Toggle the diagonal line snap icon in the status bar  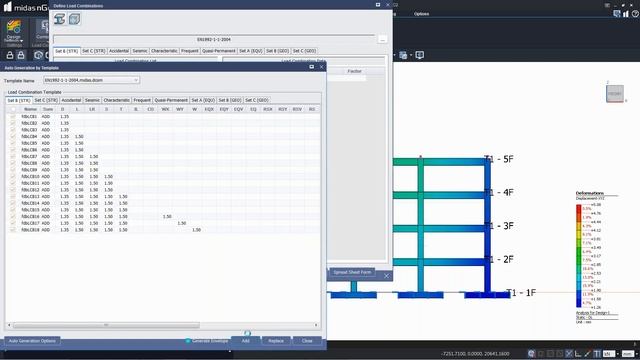587,353
